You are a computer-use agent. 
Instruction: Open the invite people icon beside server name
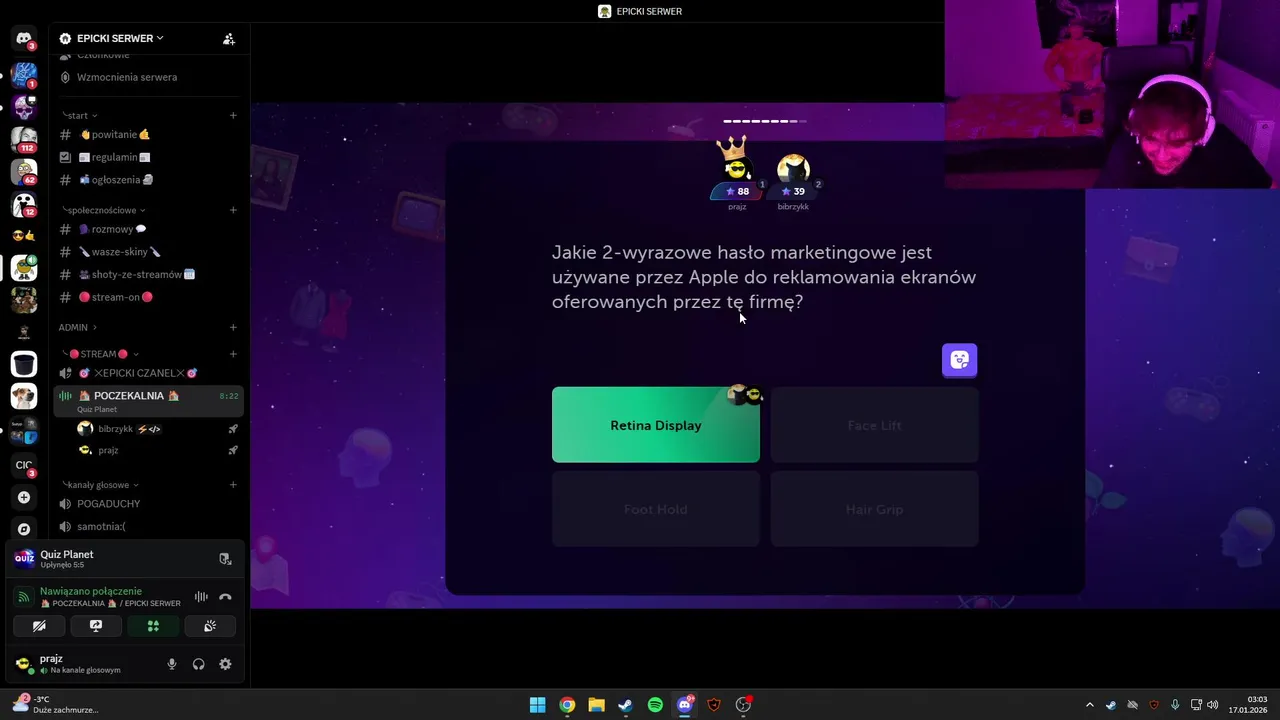pyautogui.click(x=229, y=39)
